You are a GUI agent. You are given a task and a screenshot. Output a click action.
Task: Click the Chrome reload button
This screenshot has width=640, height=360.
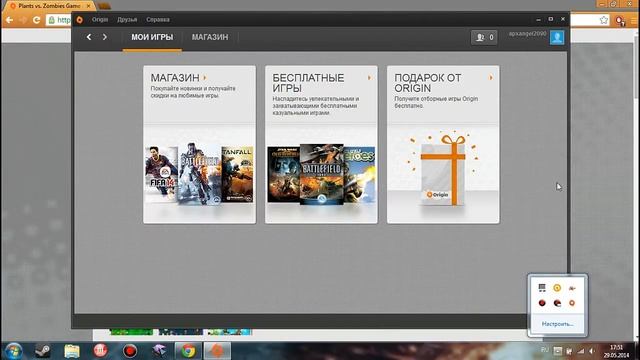click(x=36, y=20)
